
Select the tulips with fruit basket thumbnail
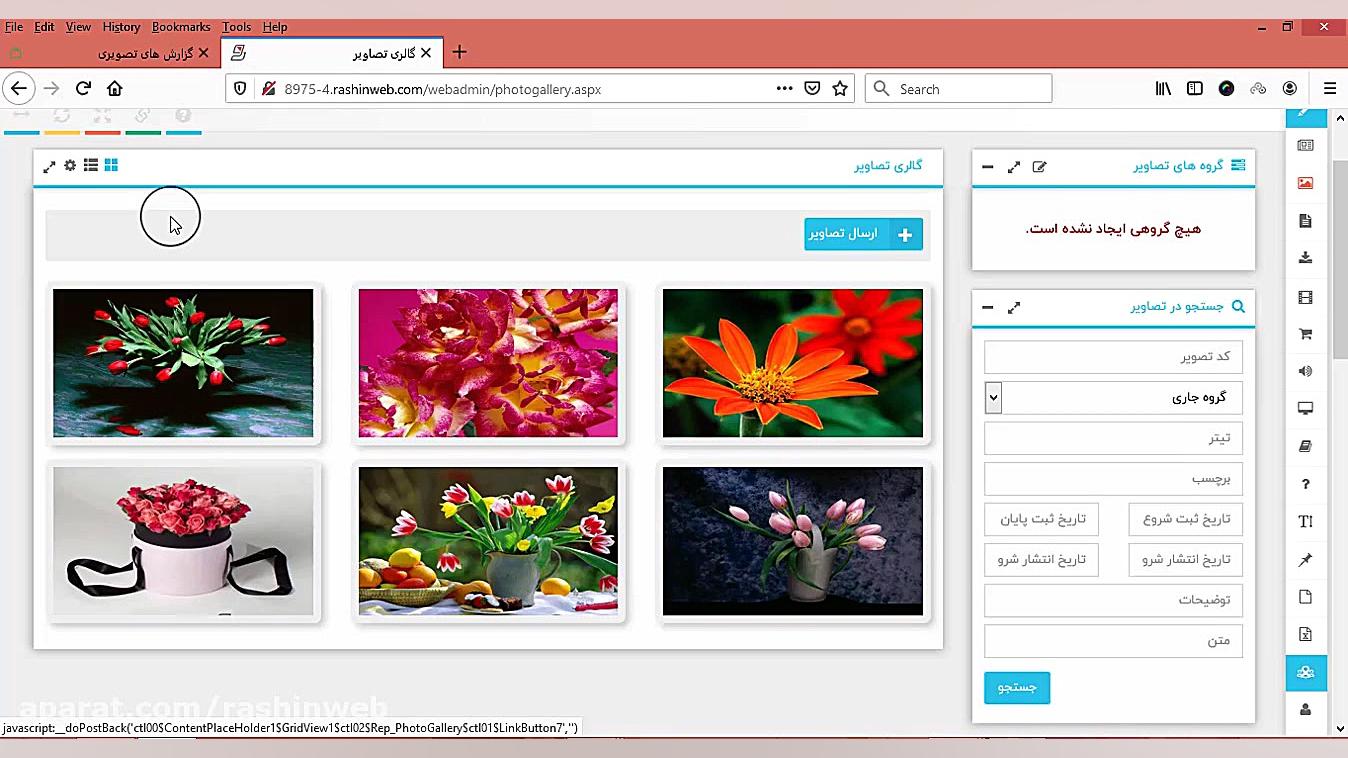[488, 541]
